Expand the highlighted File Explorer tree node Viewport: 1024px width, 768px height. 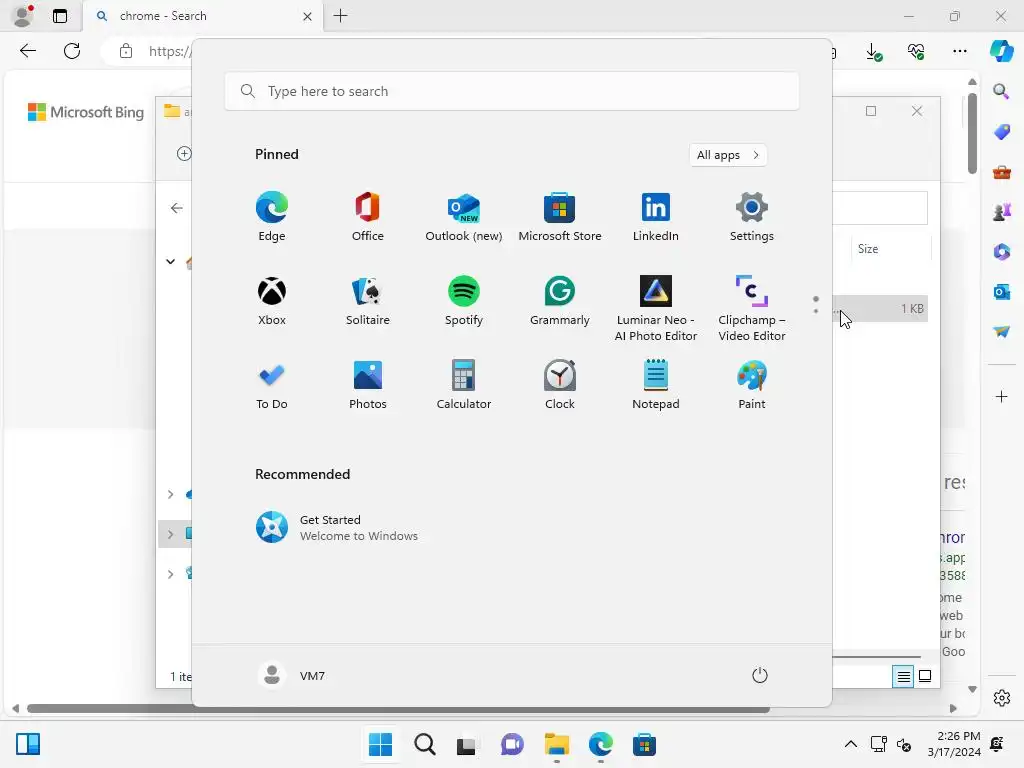coord(170,534)
